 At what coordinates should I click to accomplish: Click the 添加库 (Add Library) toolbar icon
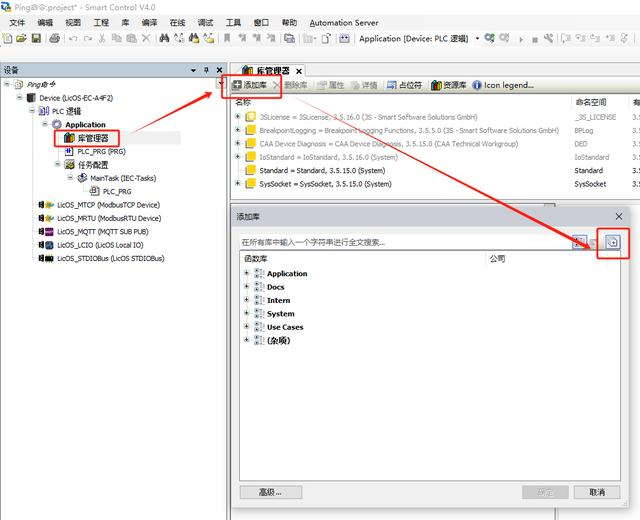coord(237,86)
